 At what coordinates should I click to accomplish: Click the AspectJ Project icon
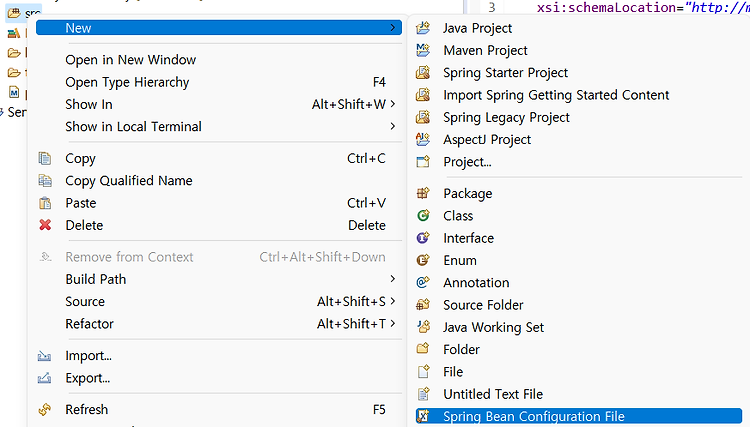tap(423, 139)
